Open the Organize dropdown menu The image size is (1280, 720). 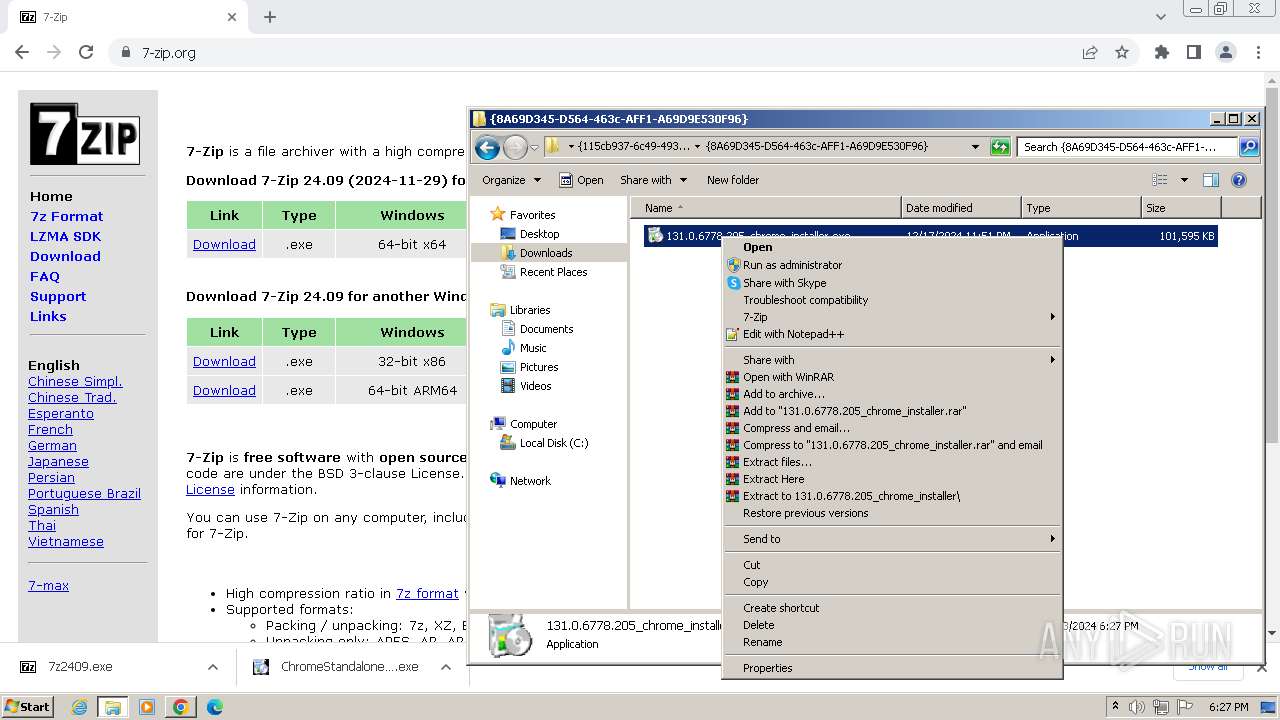coord(511,180)
